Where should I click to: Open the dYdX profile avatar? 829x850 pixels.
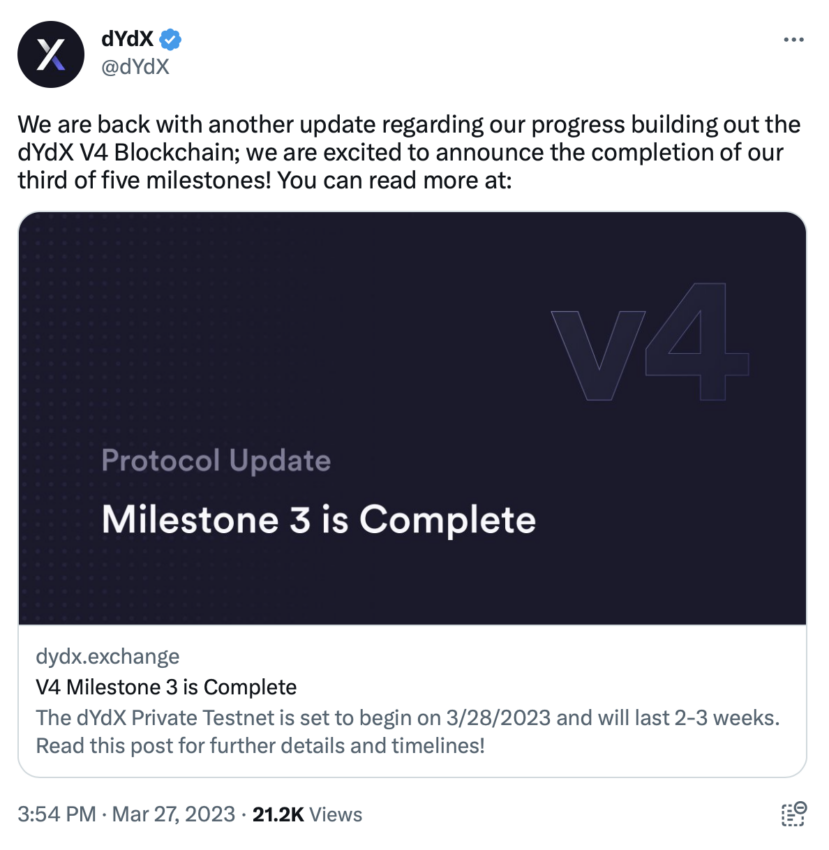51,54
